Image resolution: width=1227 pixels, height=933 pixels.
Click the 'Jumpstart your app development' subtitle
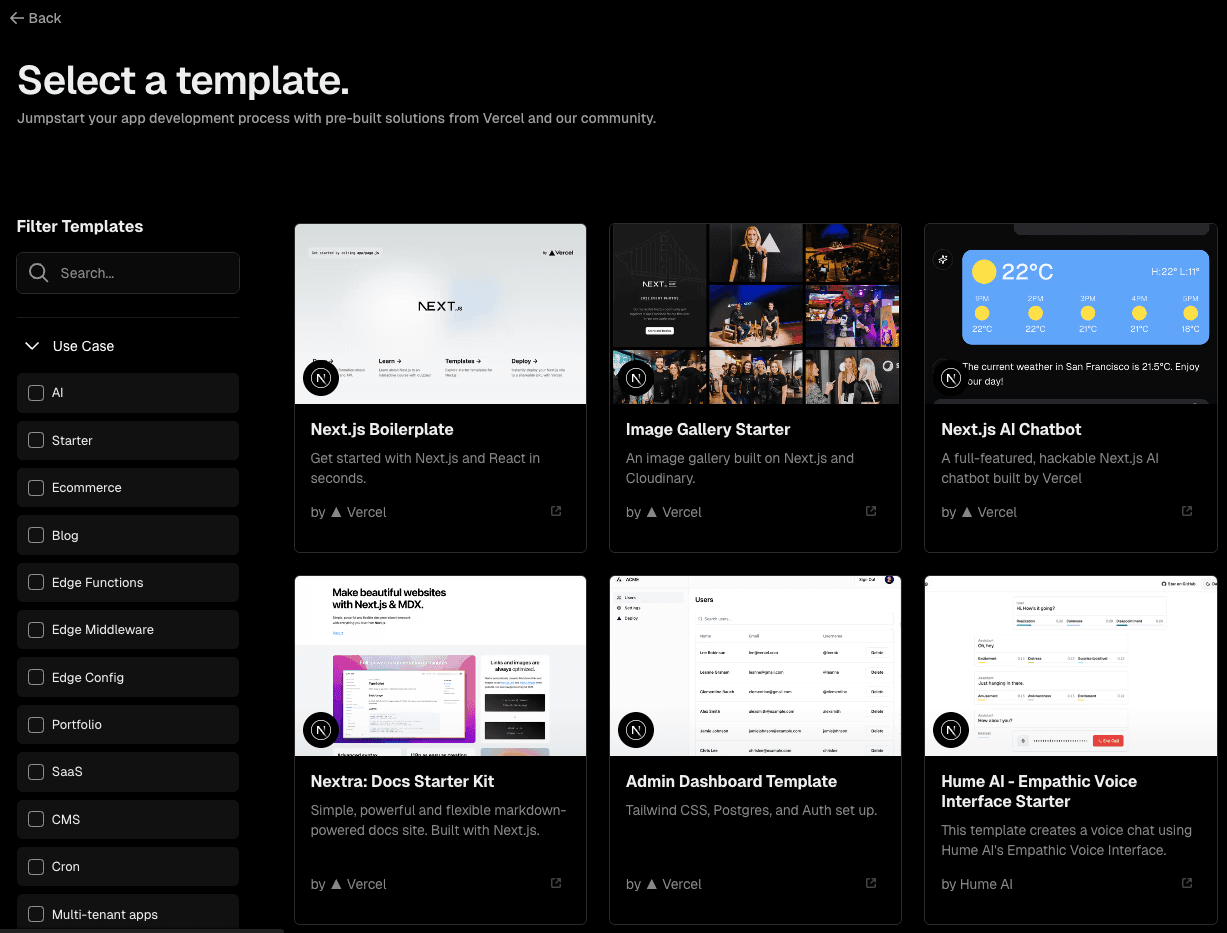(x=336, y=118)
